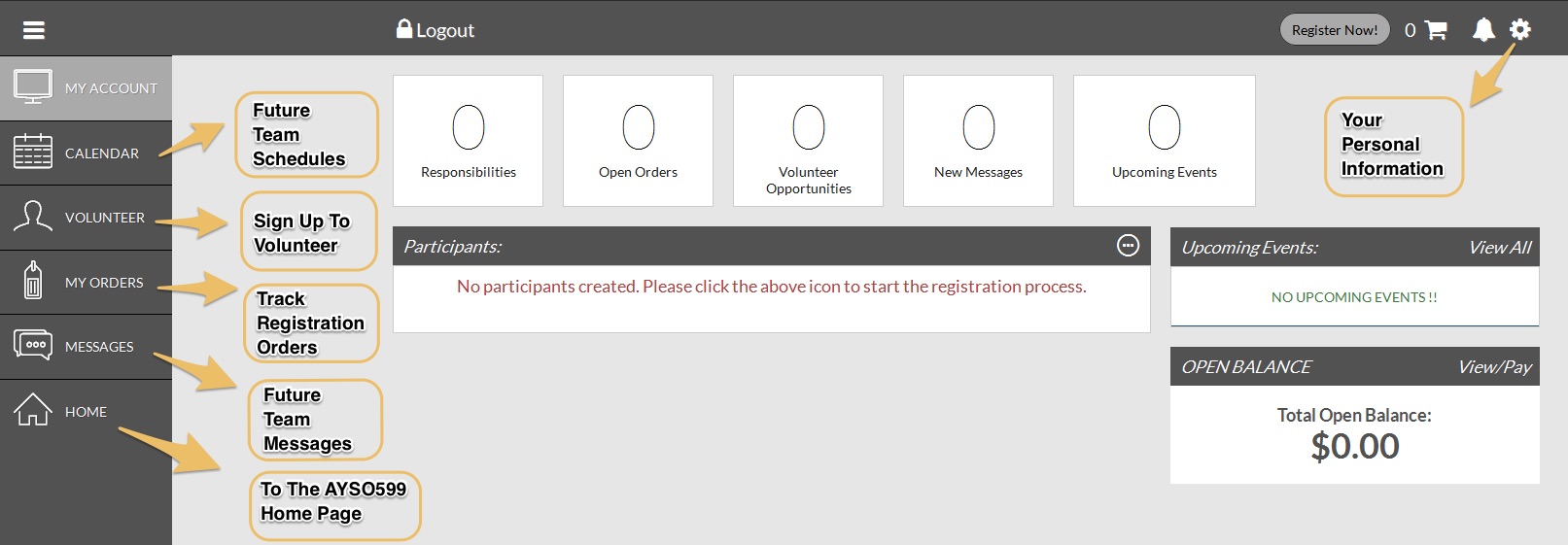
Task: Click the Volunteer person icon
Action: pos(33,217)
